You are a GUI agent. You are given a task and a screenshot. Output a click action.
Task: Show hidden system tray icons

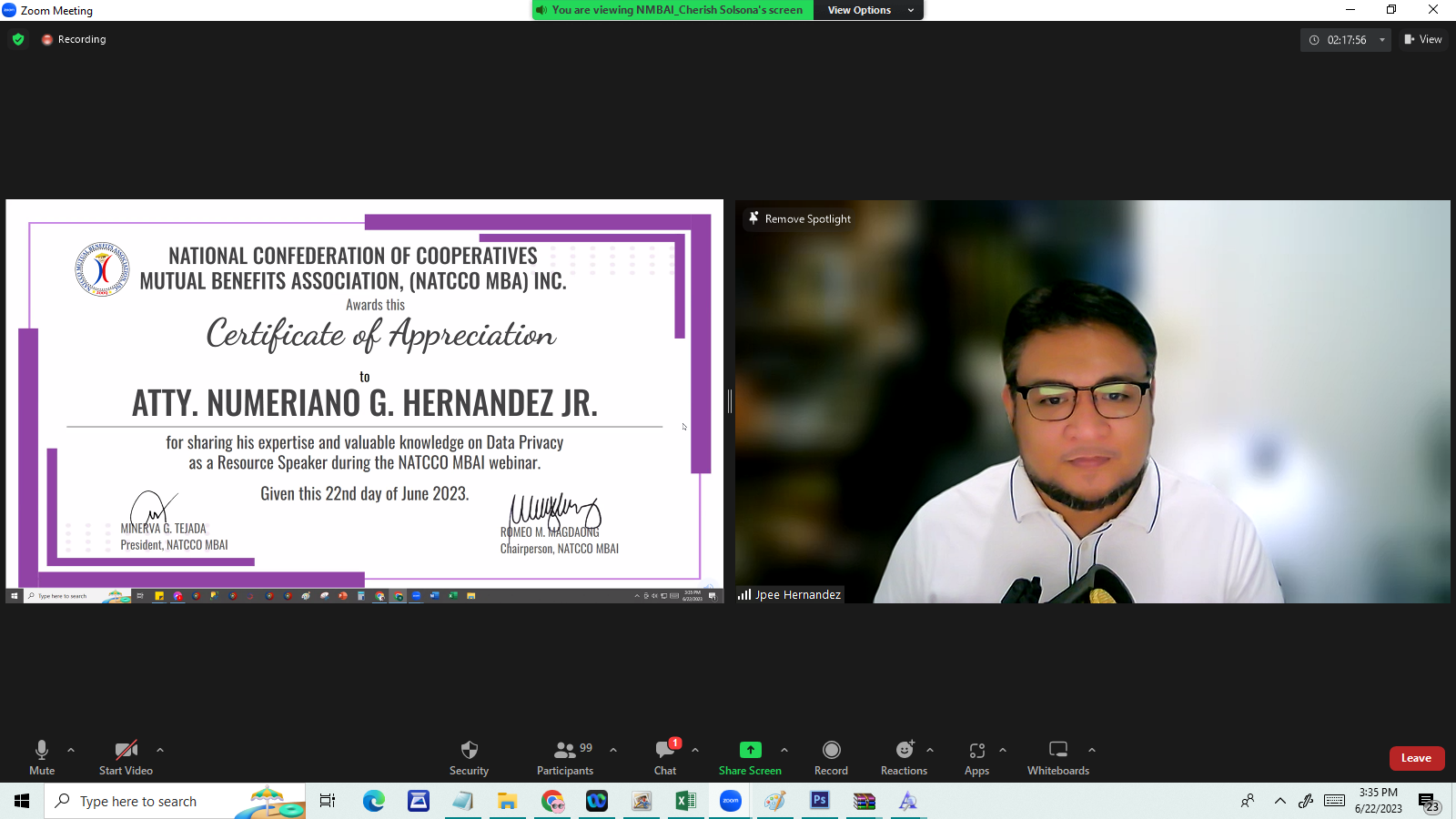click(x=1279, y=801)
